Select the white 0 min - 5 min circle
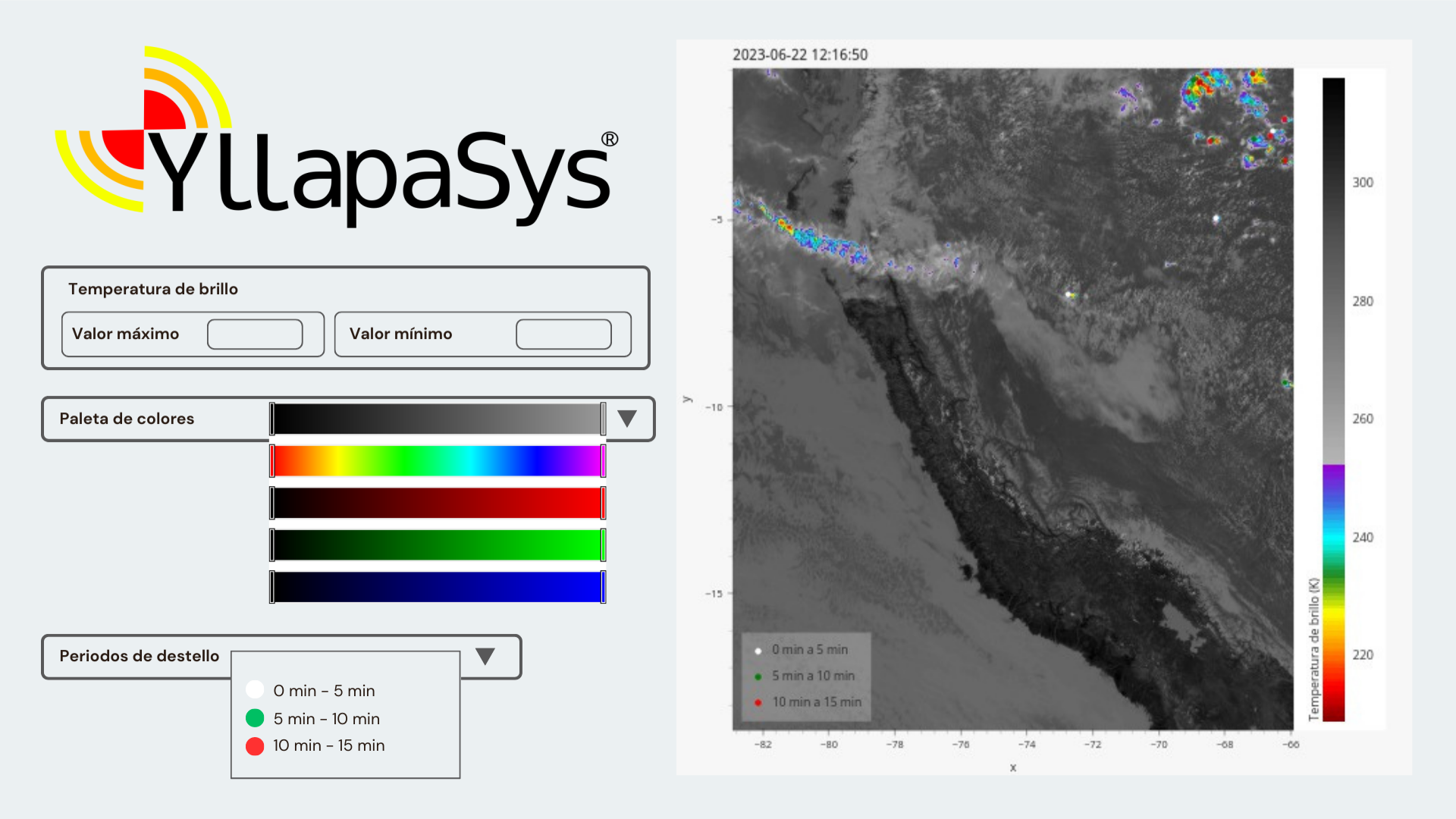 click(255, 689)
